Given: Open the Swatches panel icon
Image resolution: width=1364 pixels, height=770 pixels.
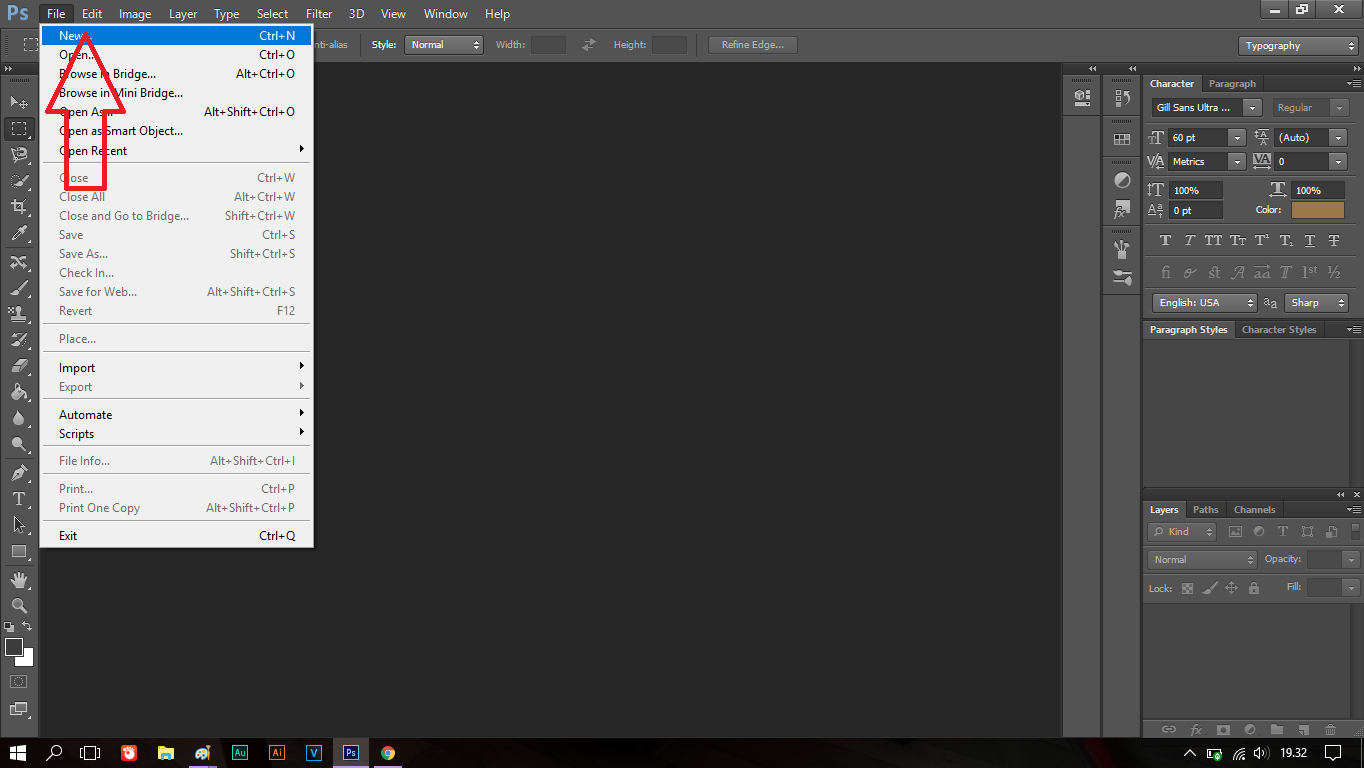Looking at the screenshot, I should coord(1122,139).
